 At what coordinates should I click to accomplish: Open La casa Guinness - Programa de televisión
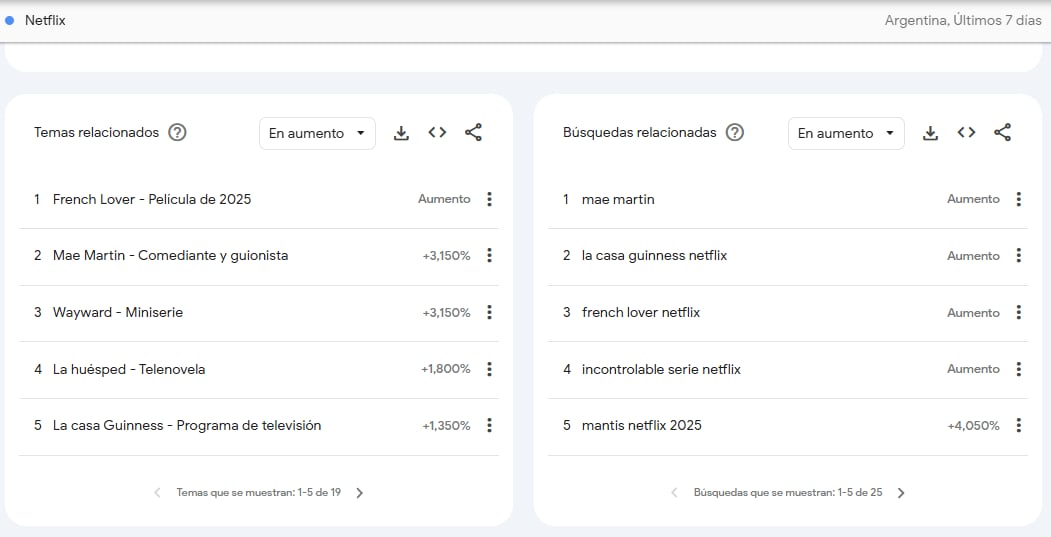[x=187, y=425]
